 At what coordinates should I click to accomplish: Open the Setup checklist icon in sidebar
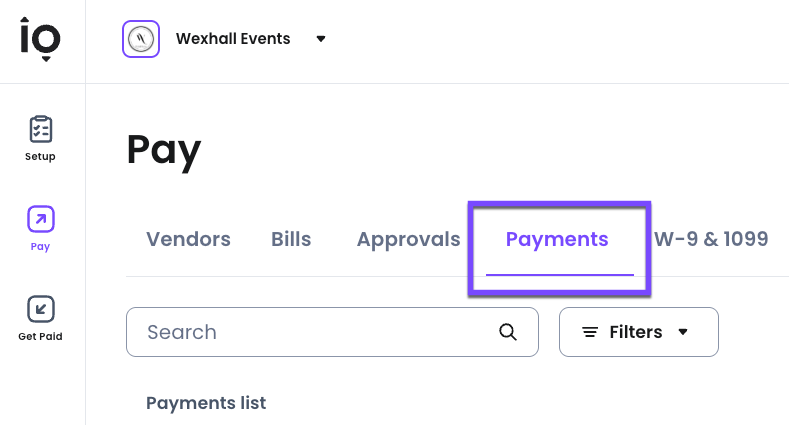[41, 129]
